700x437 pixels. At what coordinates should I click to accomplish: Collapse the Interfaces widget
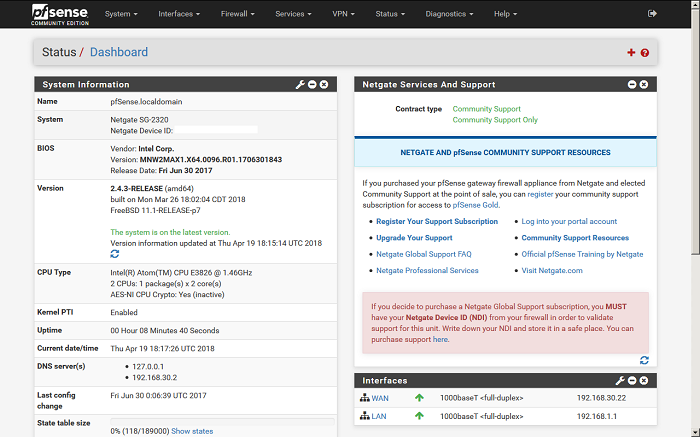631,381
